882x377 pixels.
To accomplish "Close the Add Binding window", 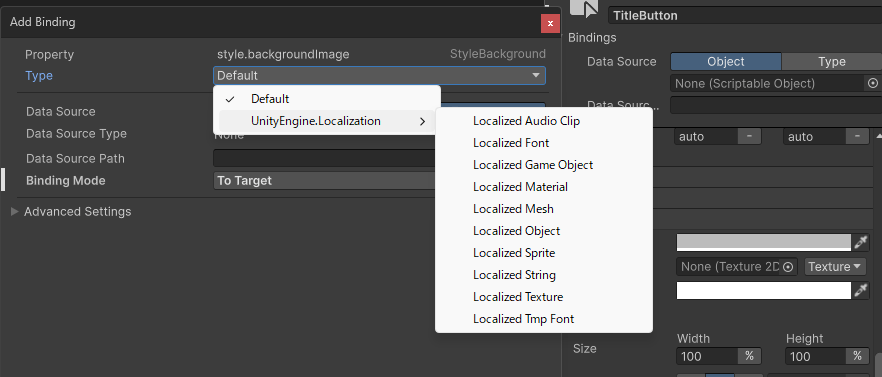I will tap(550, 23).
